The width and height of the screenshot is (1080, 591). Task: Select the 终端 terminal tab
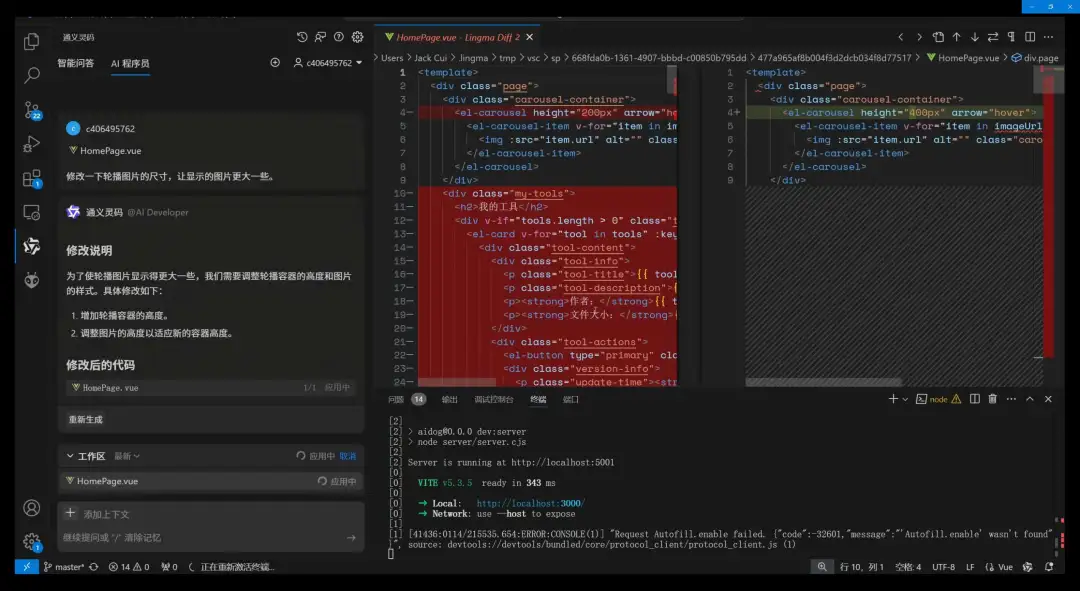point(538,400)
